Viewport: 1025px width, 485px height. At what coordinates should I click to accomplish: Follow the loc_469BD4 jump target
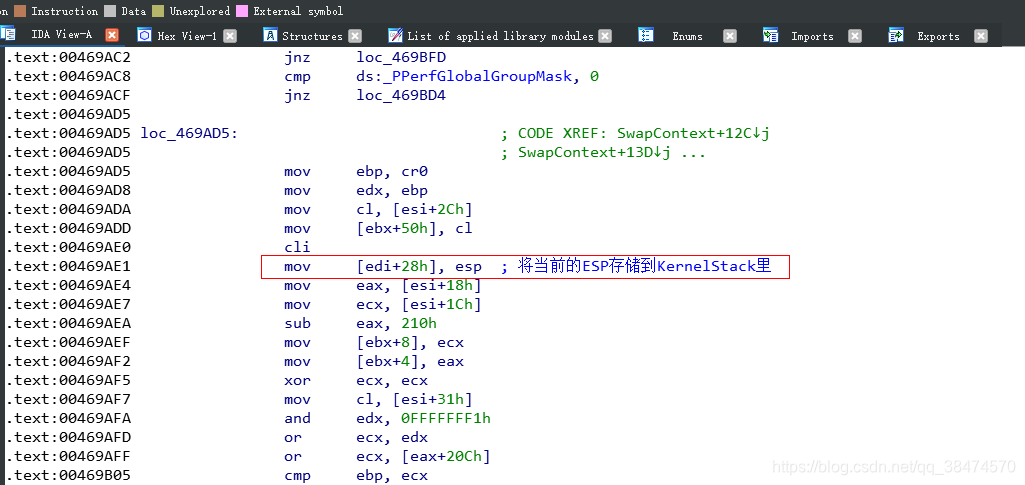coord(401,95)
